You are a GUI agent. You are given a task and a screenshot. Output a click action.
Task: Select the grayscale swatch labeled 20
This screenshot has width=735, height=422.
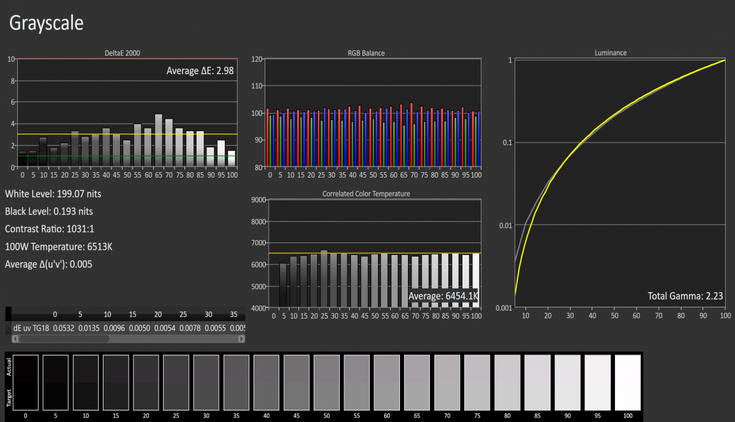pos(146,383)
